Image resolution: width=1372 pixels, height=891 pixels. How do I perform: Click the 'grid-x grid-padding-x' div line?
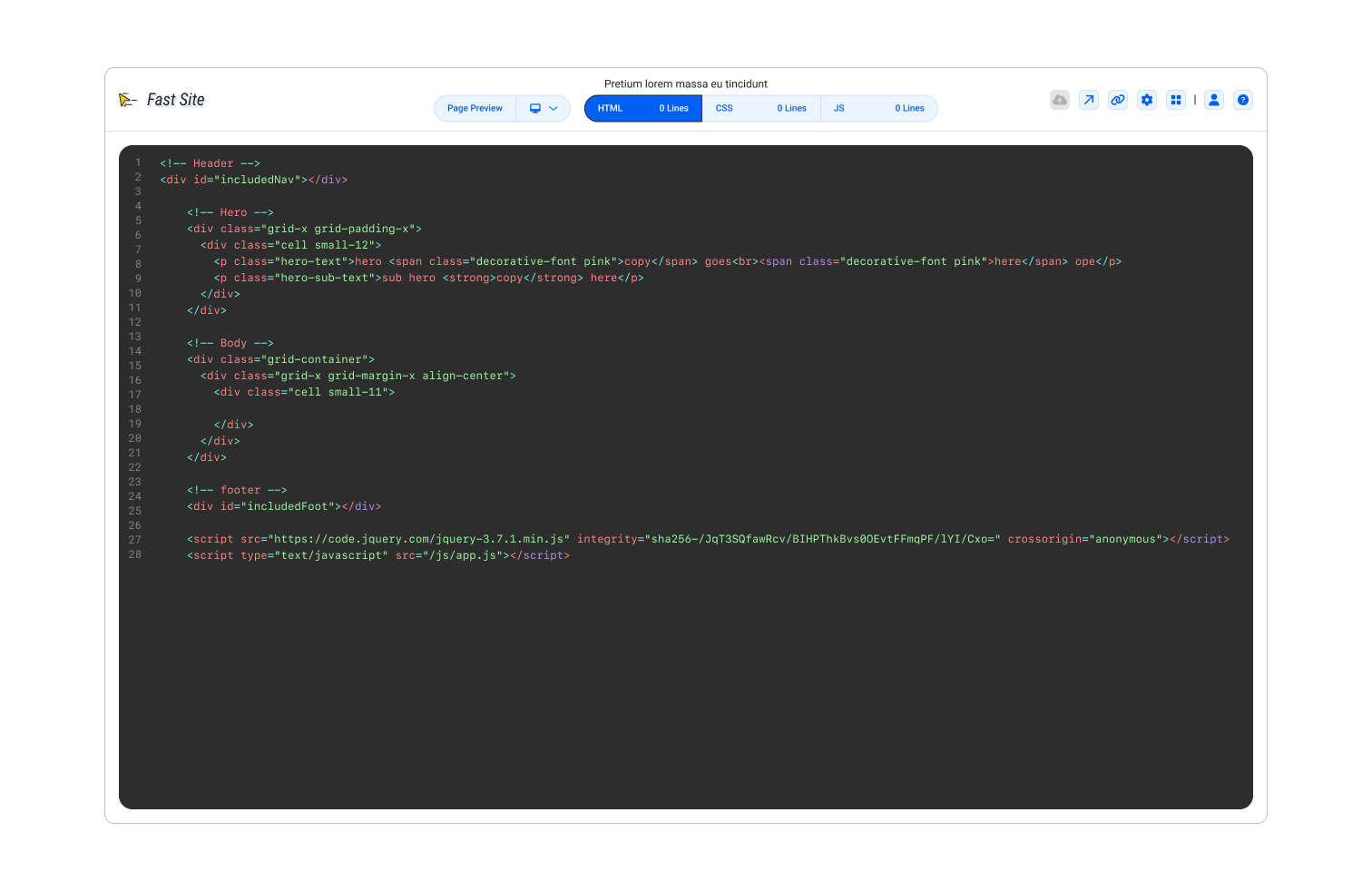pos(305,229)
